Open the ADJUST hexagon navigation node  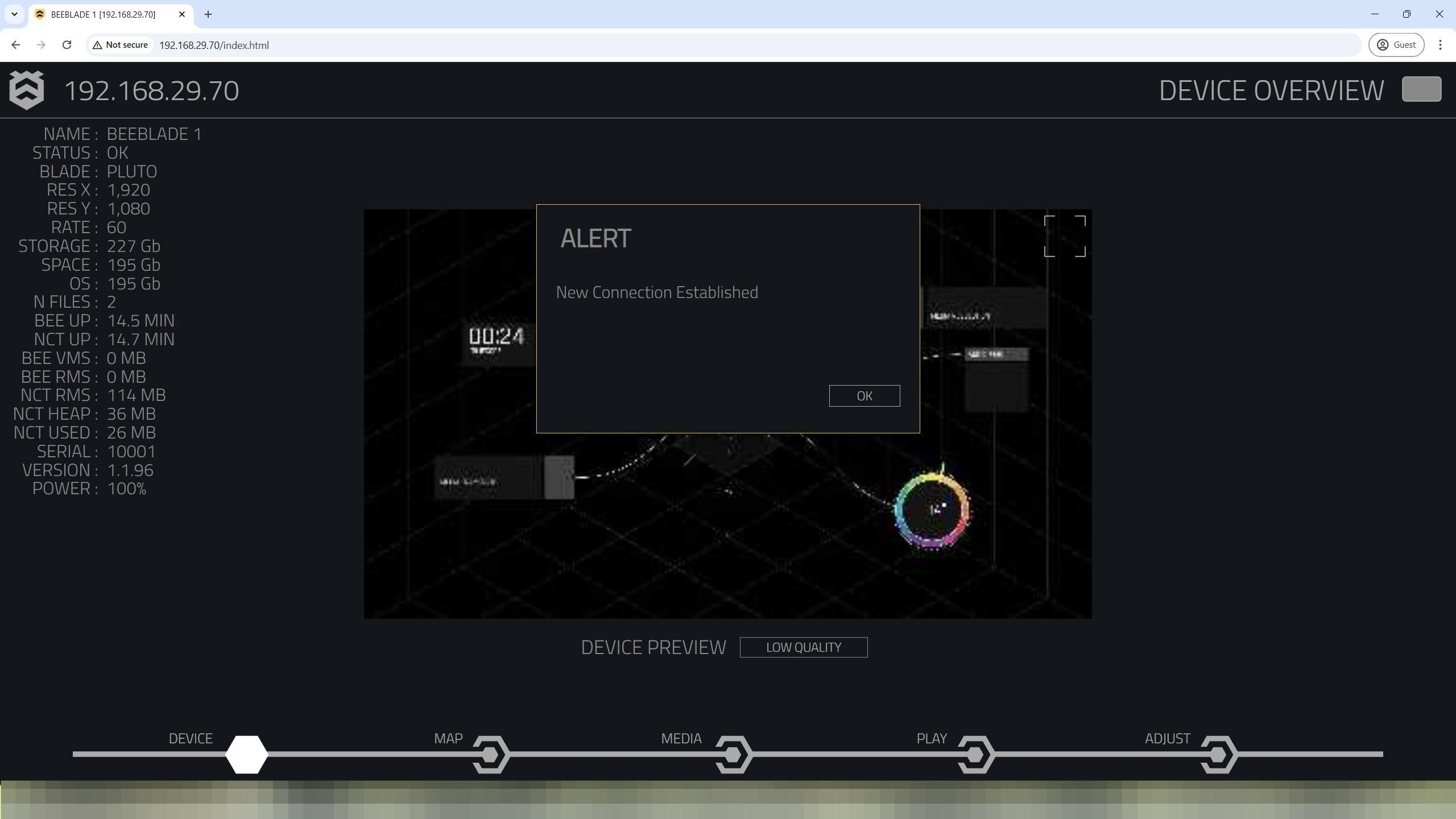coord(1218,754)
